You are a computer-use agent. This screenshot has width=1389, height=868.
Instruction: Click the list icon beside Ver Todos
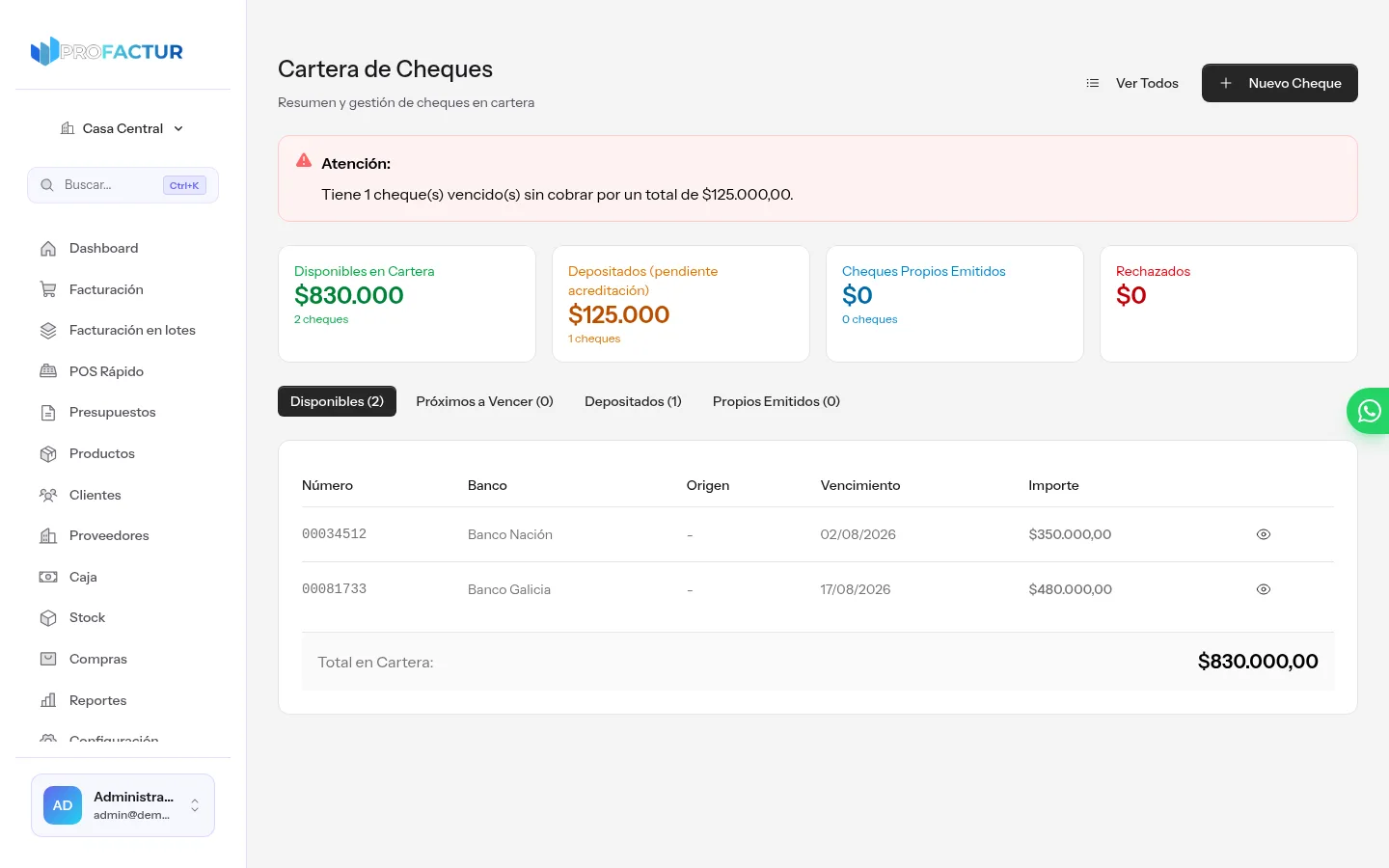click(x=1093, y=83)
